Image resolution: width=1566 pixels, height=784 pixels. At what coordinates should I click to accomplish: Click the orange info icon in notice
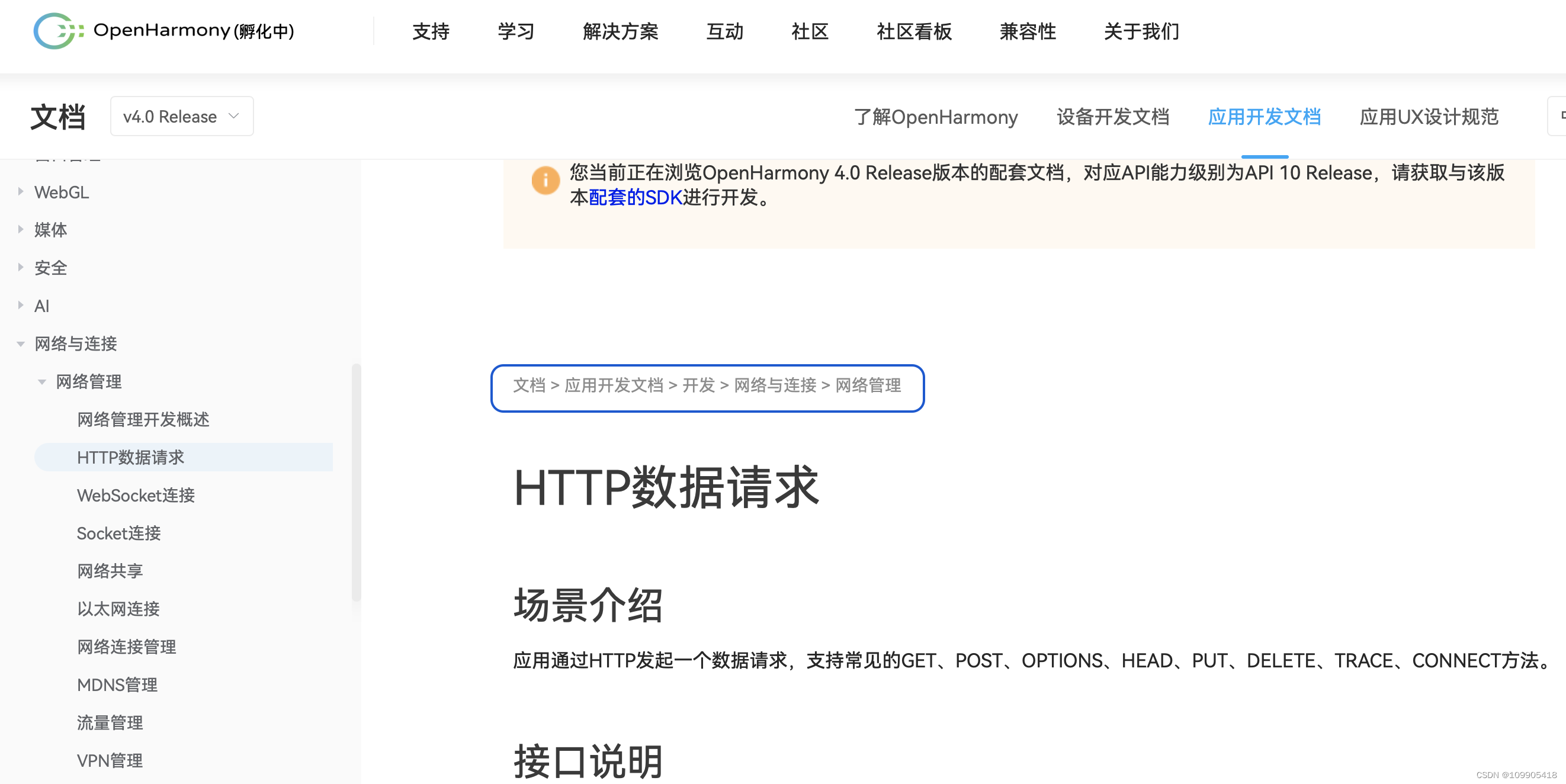tap(545, 181)
